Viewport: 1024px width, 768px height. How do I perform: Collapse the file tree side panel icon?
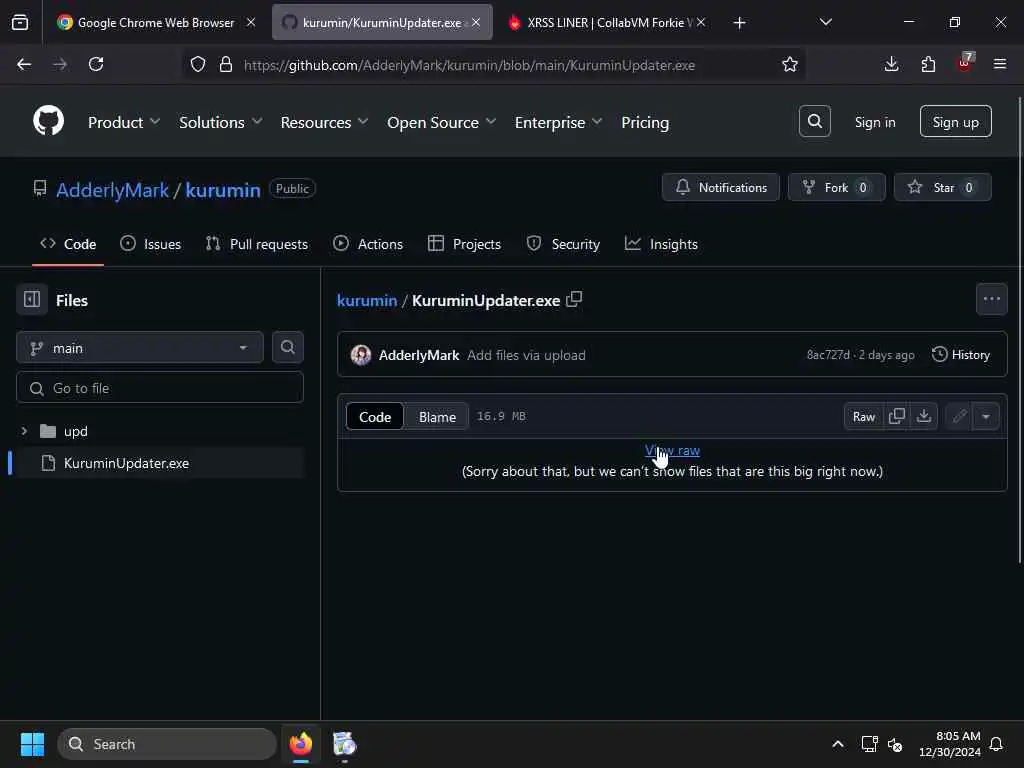click(x=32, y=300)
